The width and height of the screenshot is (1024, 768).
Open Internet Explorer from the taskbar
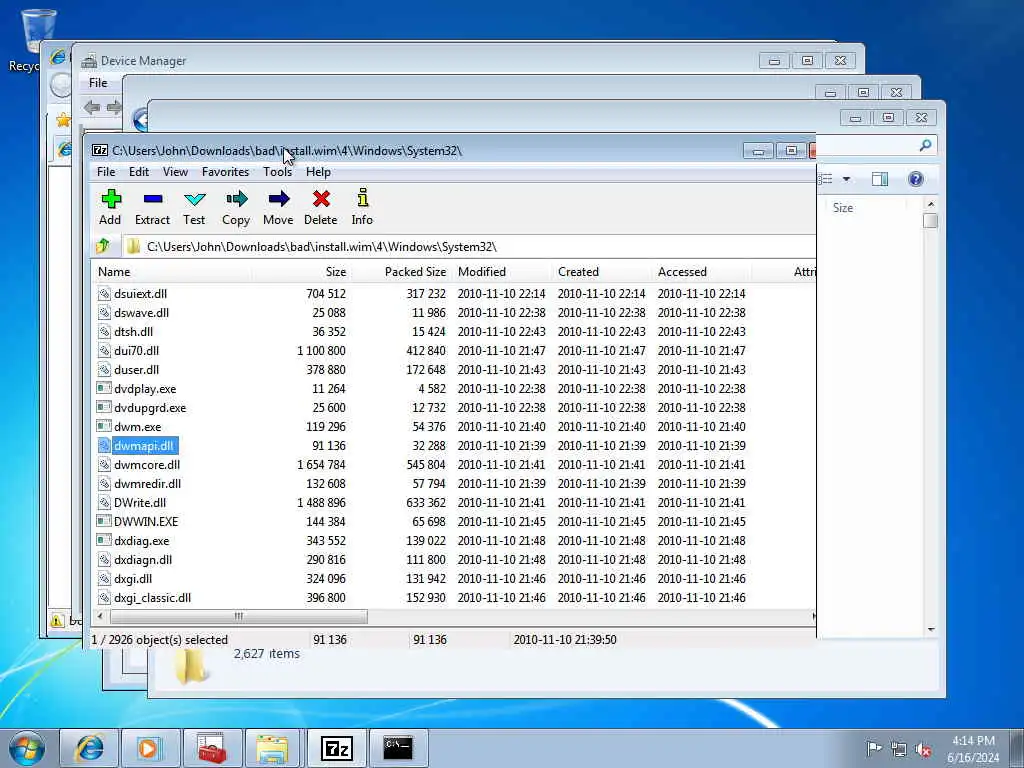pyautogui.click(x=89, y=748)
